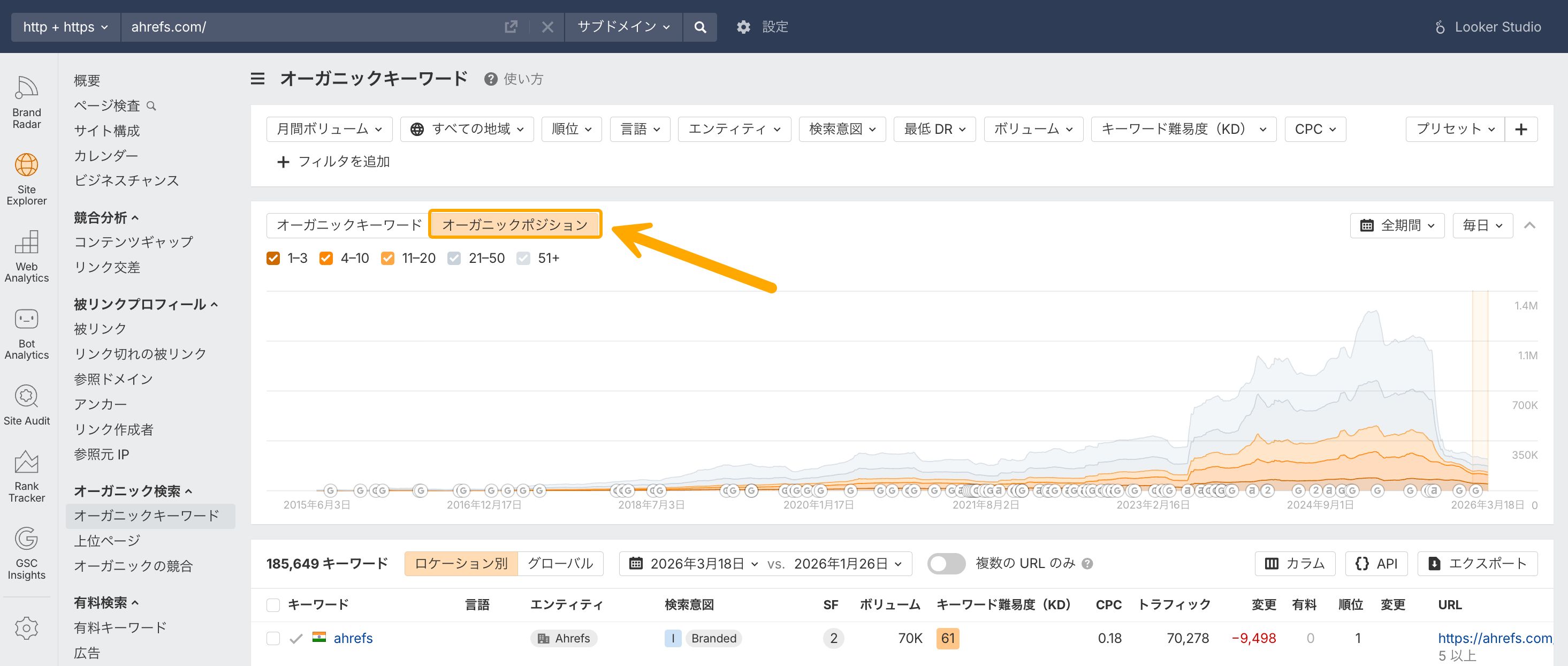The width and height of the screenshot is (1568, 666).
Task: Open the 月間ボリューム dropdown filter
Action: [x=329, y=129]
